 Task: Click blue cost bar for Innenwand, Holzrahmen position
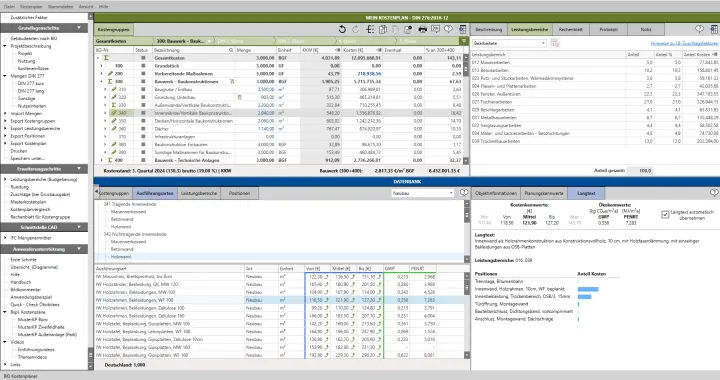[588, 289]
